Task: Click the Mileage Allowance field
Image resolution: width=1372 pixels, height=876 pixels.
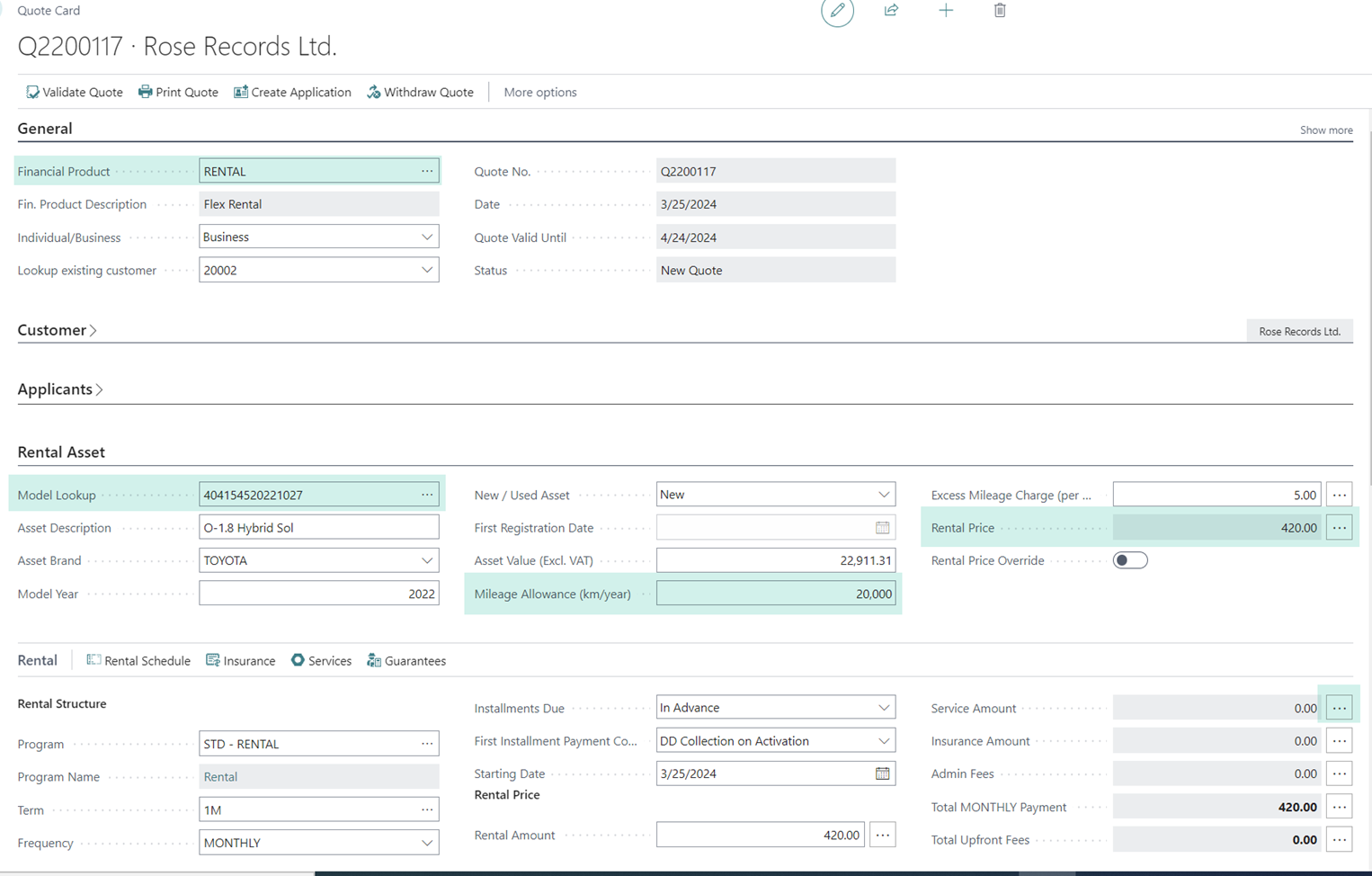Action: 776,594
